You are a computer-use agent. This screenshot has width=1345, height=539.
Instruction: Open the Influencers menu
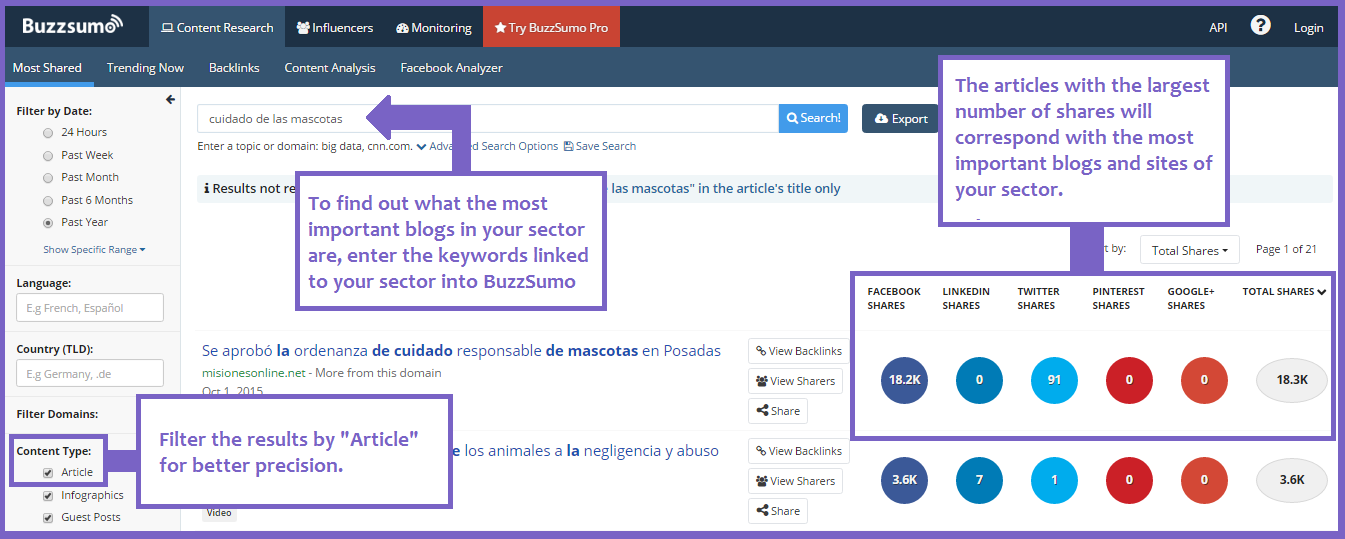click(335, 27)
